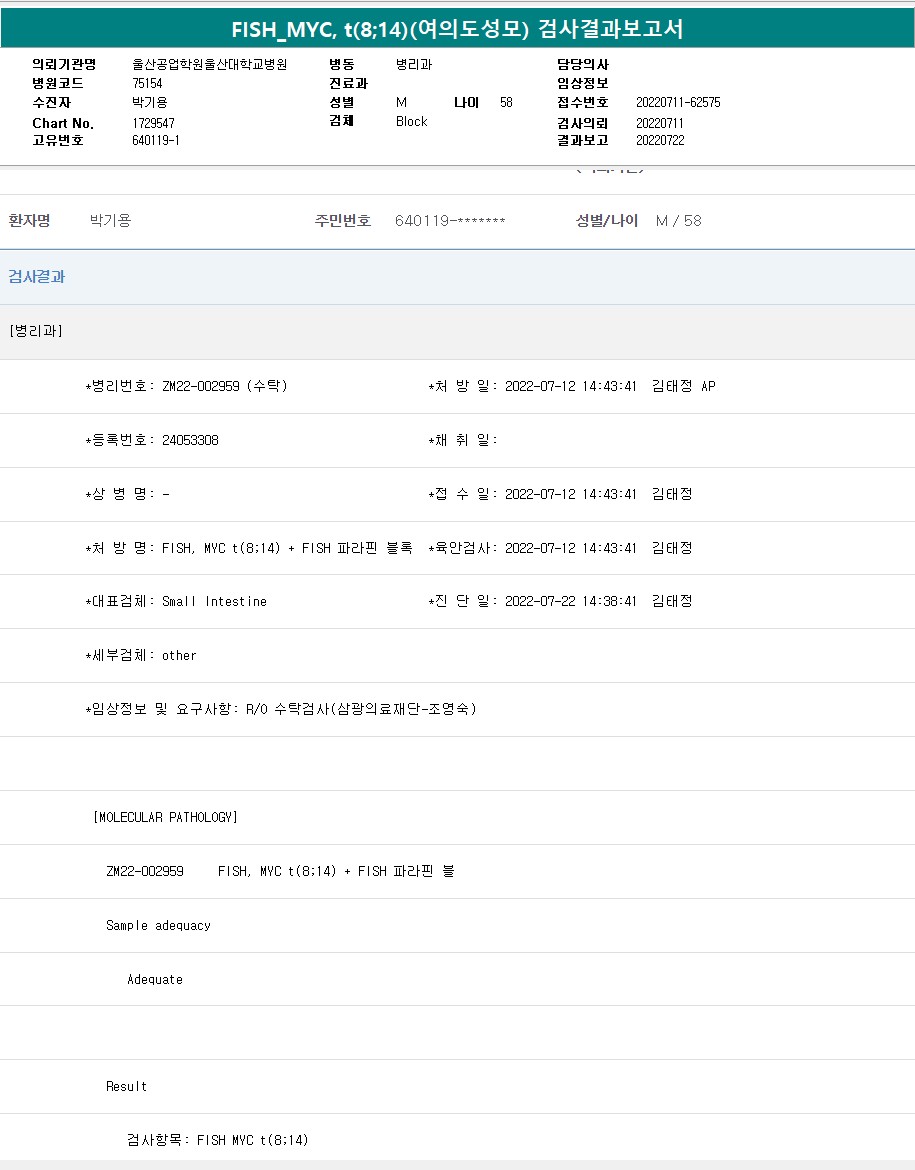The image size is (915, 1170).
Task: Click the 진단일 timestamp 2022-07-22 14:38:41
Action: (x=570, y=601)
